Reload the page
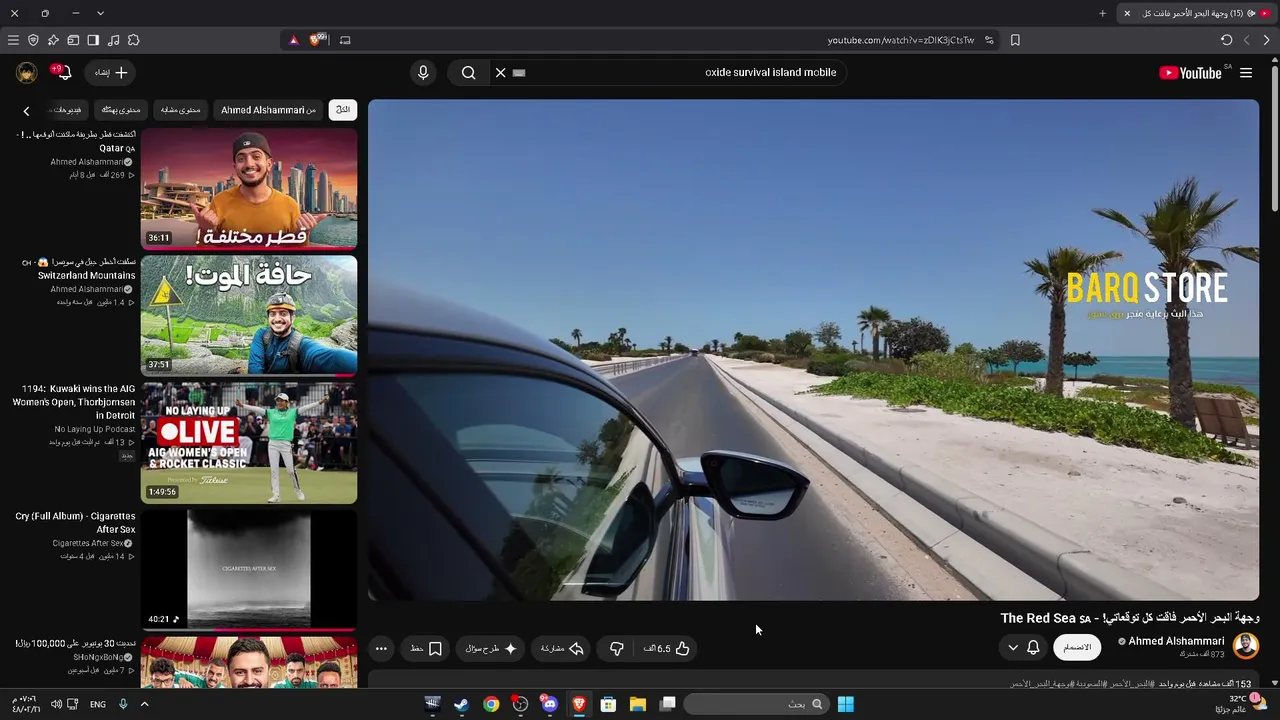 (1227, 40)
